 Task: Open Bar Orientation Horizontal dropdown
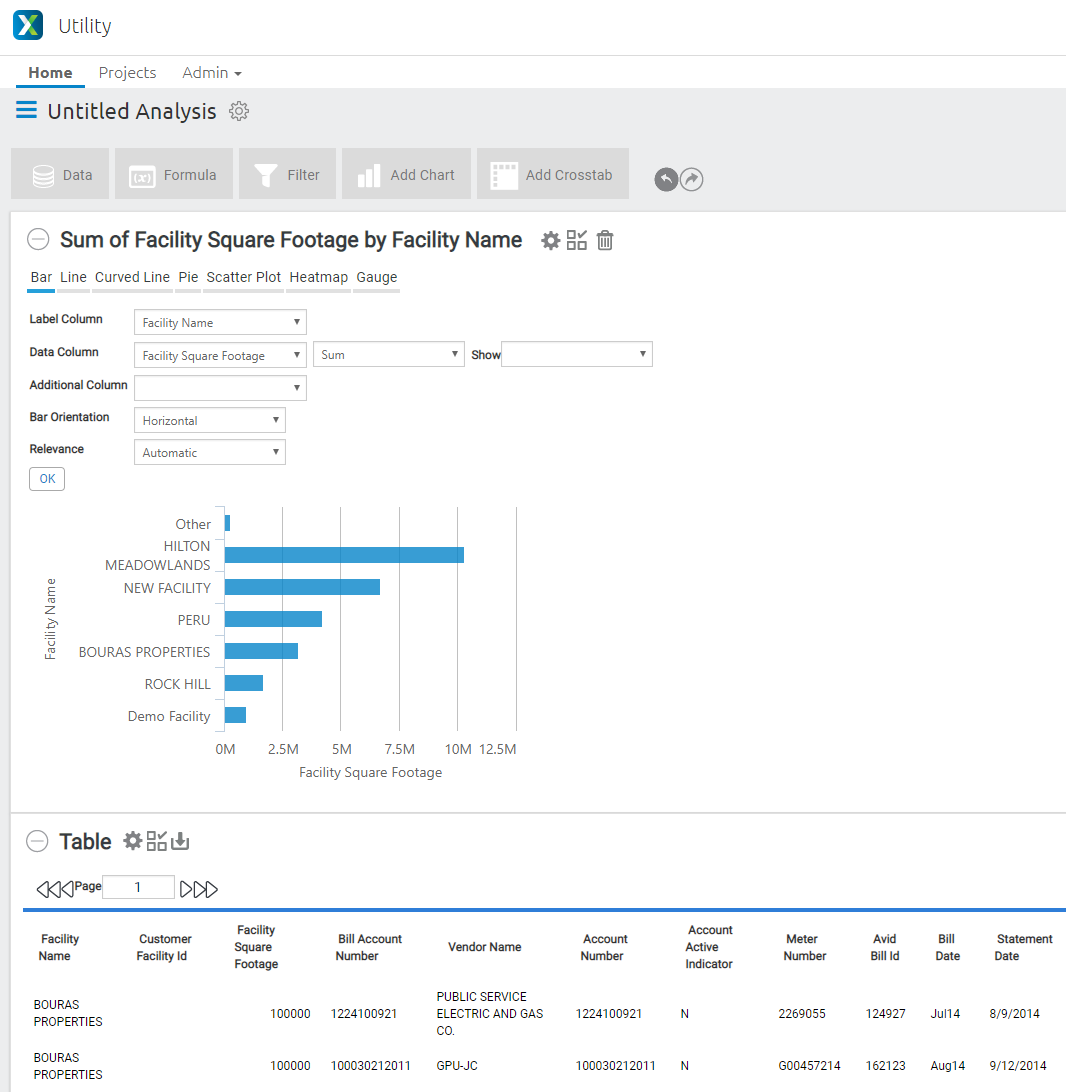click(210, 420)
